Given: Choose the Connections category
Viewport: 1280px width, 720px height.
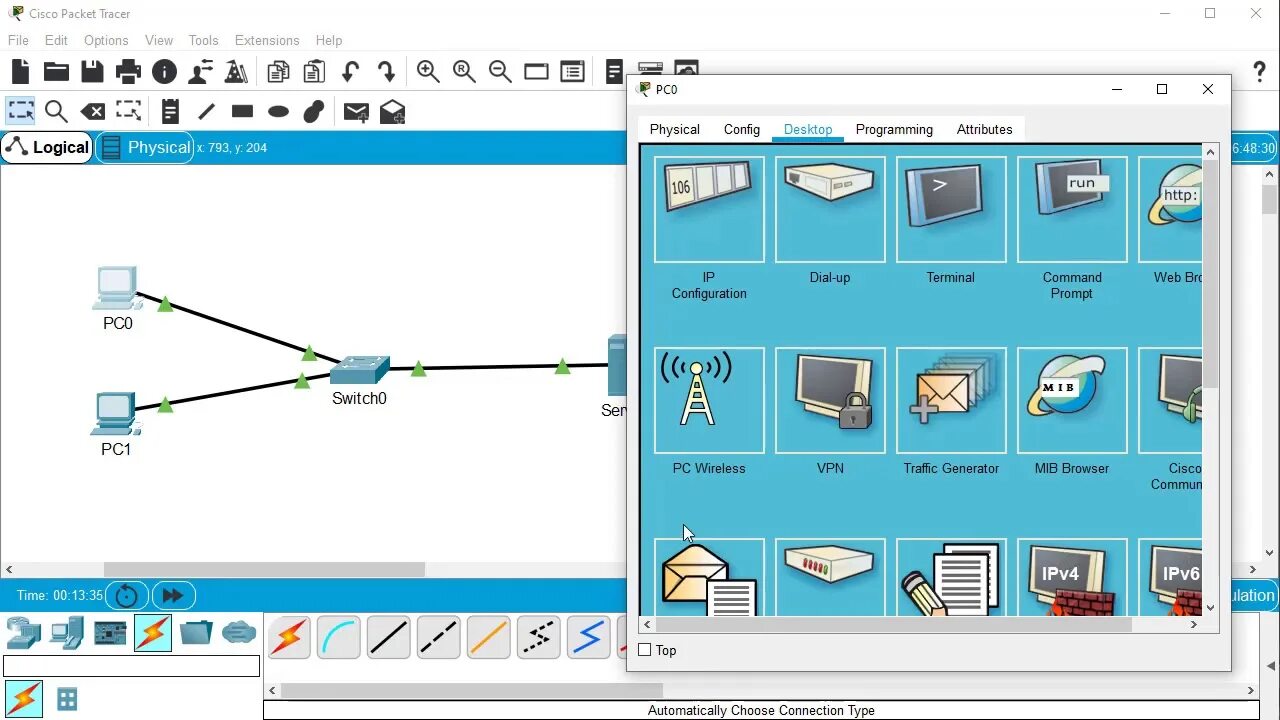Looking at the screenshot, I should point(153,633).
